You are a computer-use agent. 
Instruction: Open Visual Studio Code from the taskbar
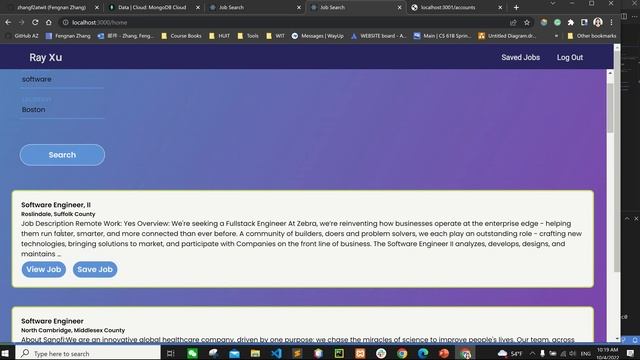click(276, 353)
